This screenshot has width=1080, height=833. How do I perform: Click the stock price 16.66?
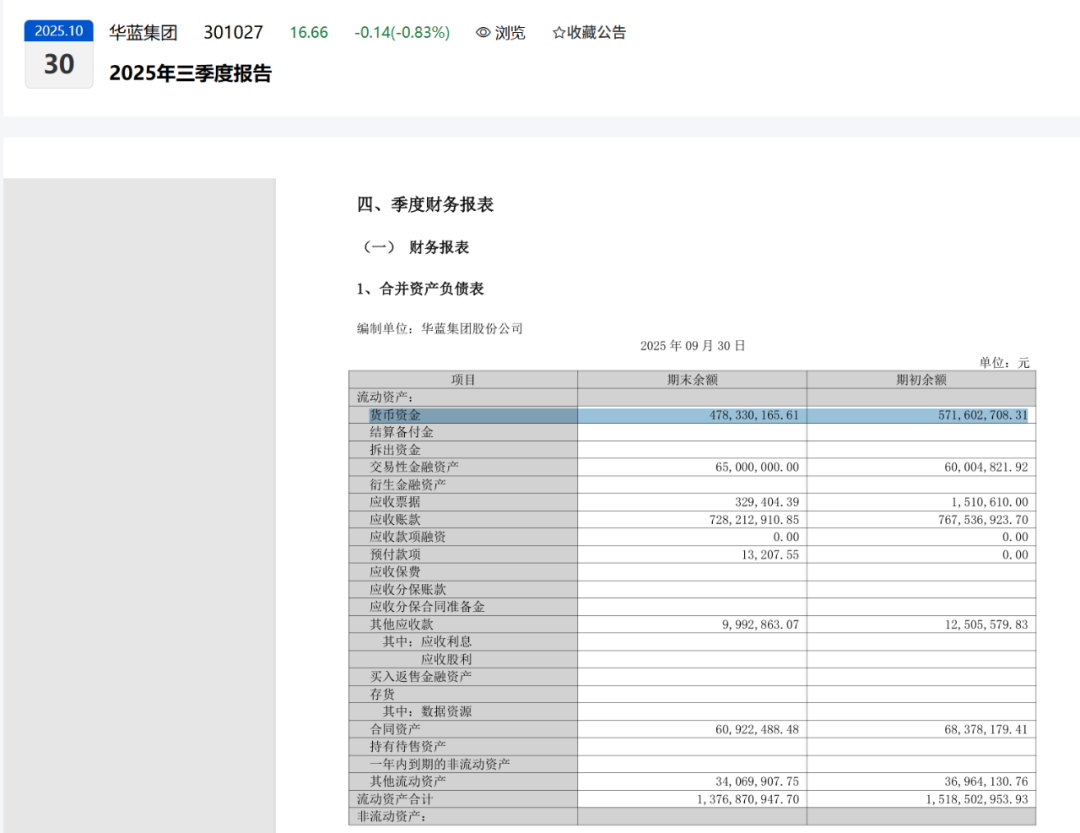pyautogui.click(x=309, y=32)
